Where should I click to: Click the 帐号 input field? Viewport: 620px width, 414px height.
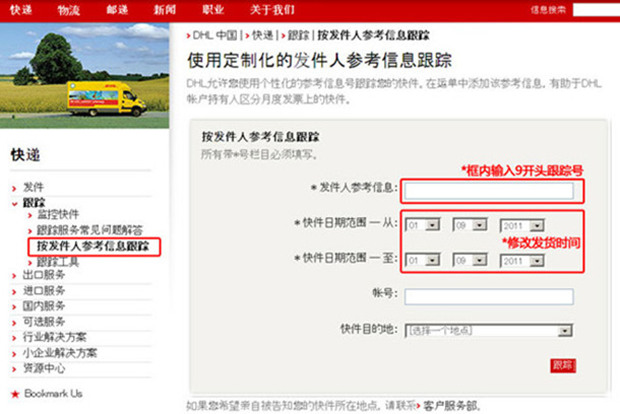(x=489, y=297)
